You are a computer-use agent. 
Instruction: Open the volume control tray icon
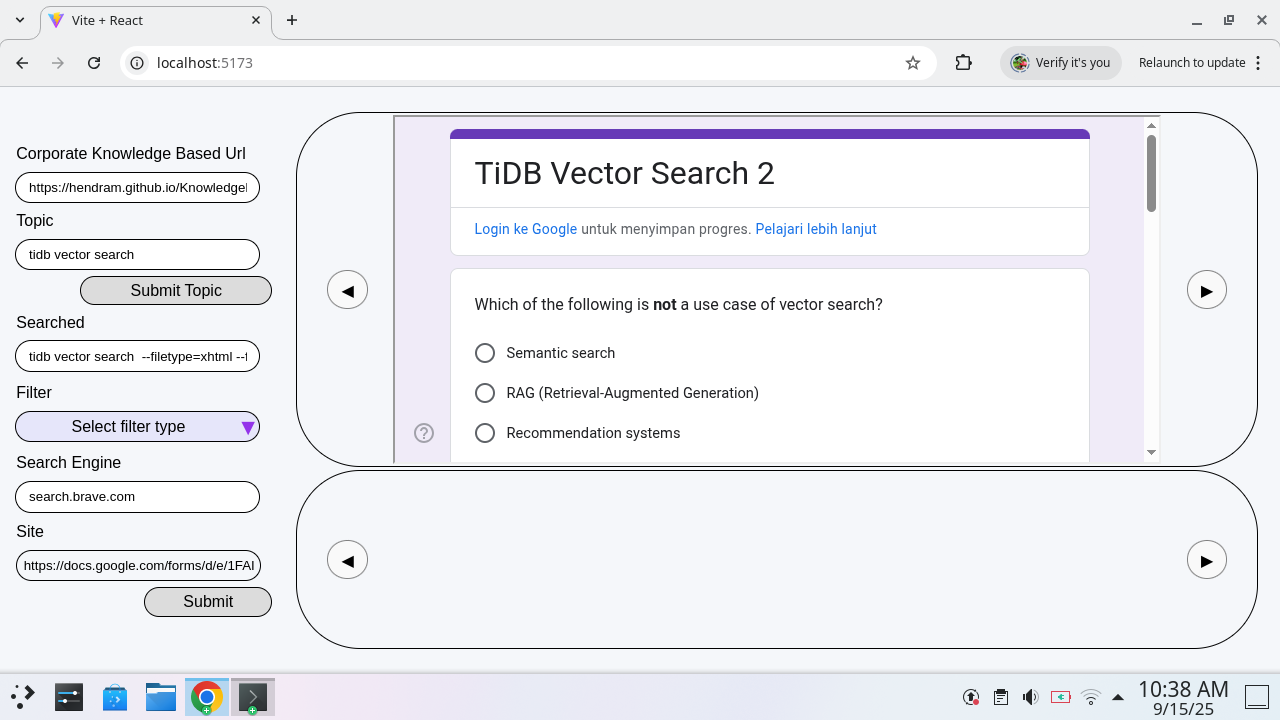tap(1030, 697)
